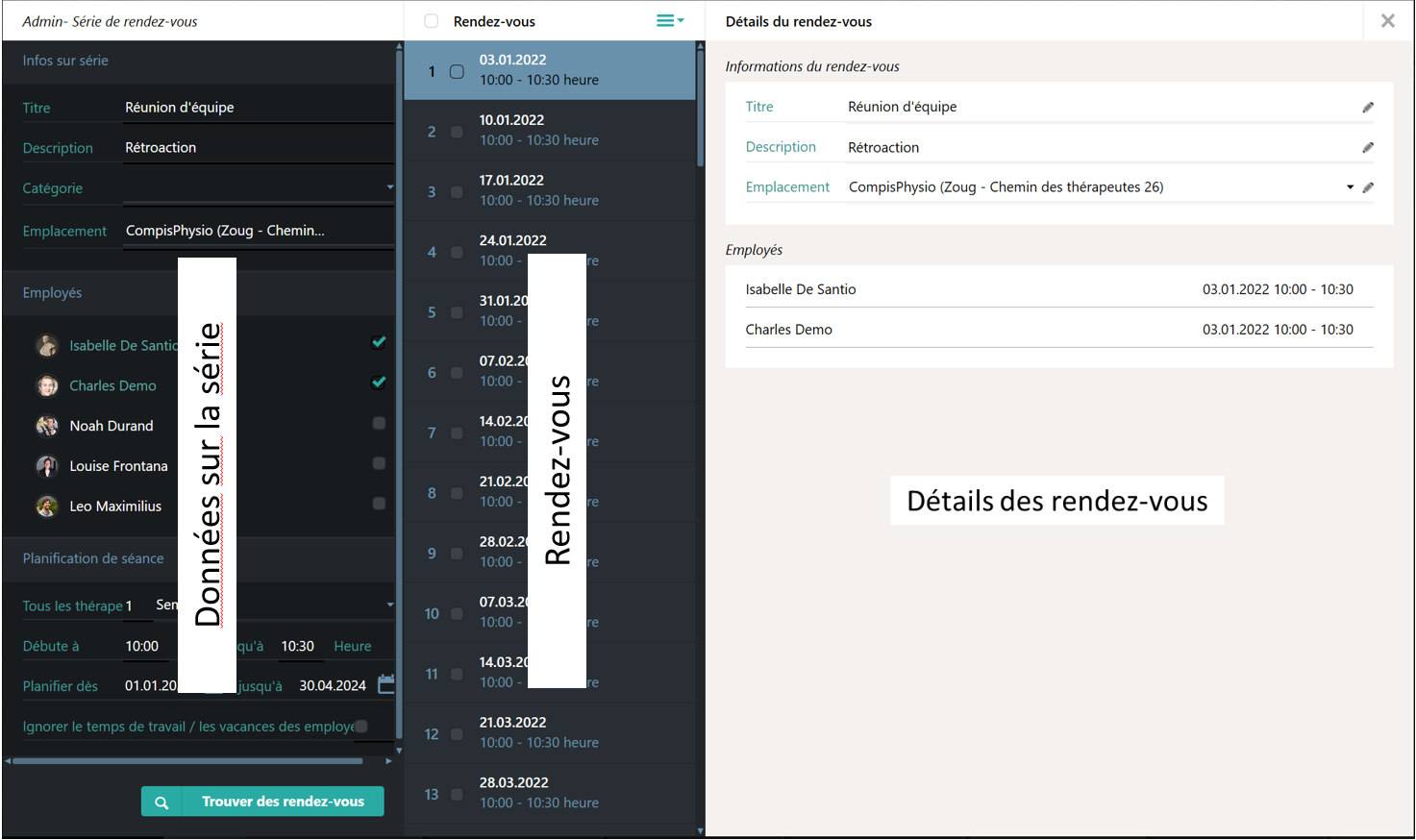Click Noah Durand's profile picture

pos(47,426)
